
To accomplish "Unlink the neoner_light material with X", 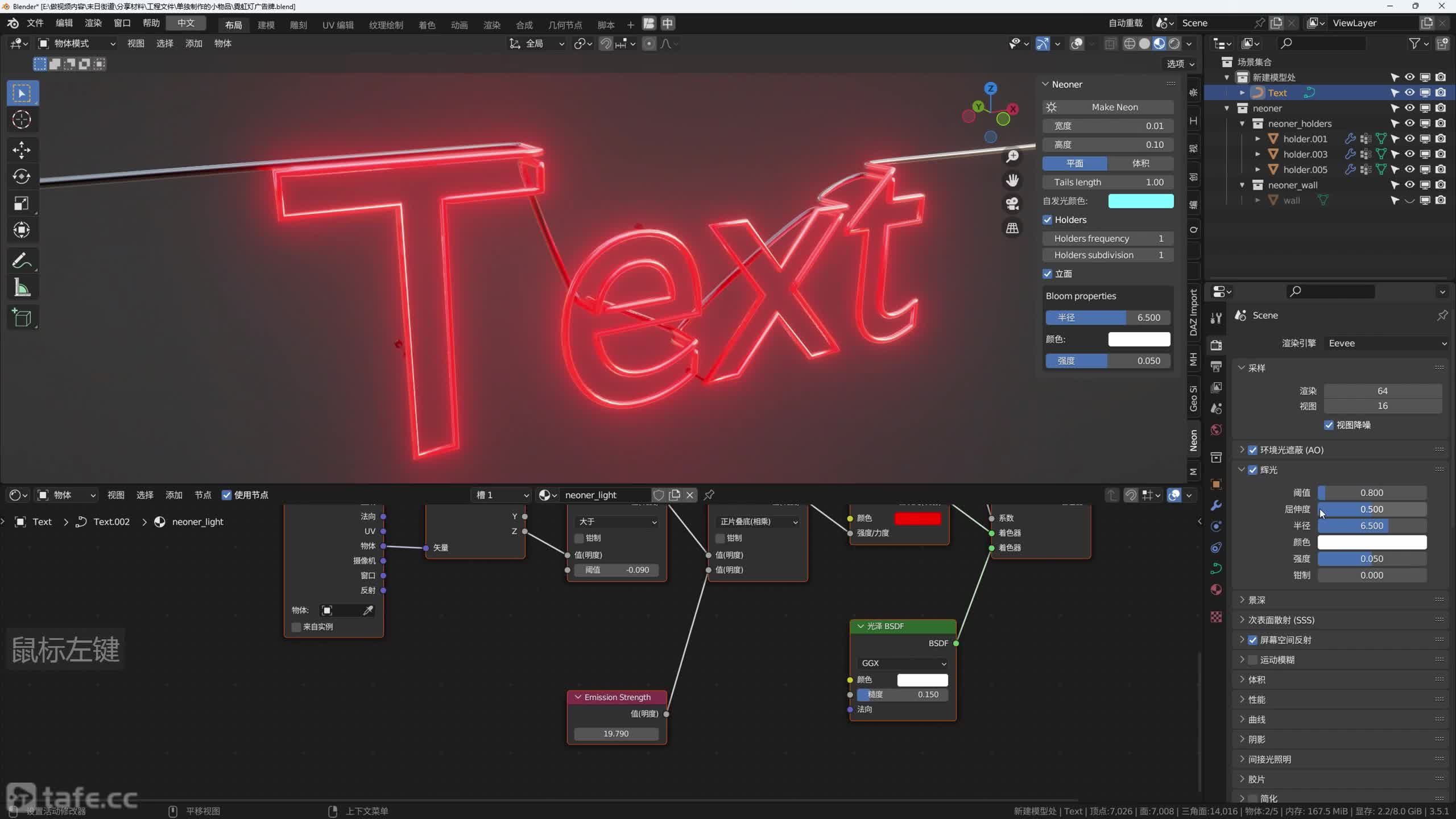I will (x=690, y=495).
